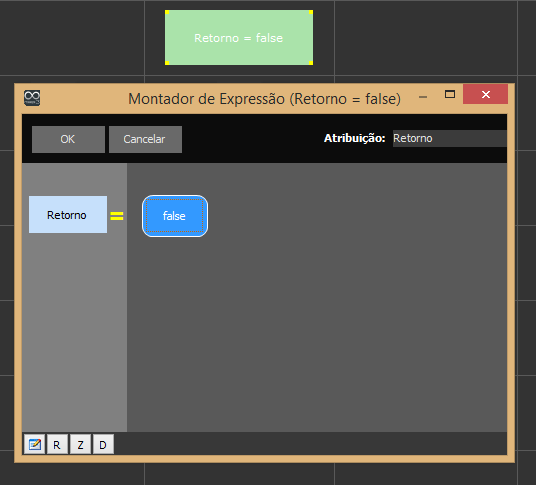Click the bottom-left yellow handle of green node
Viewport: 536px width, 485px height.
tap(167, 63)
